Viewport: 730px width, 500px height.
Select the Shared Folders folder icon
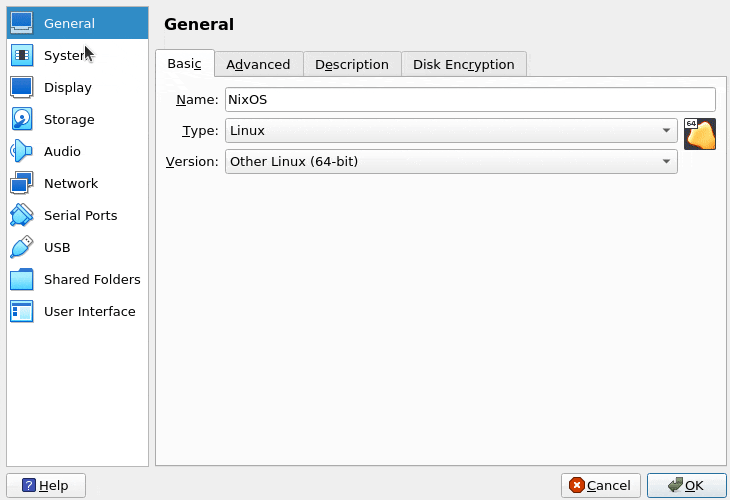22,279
